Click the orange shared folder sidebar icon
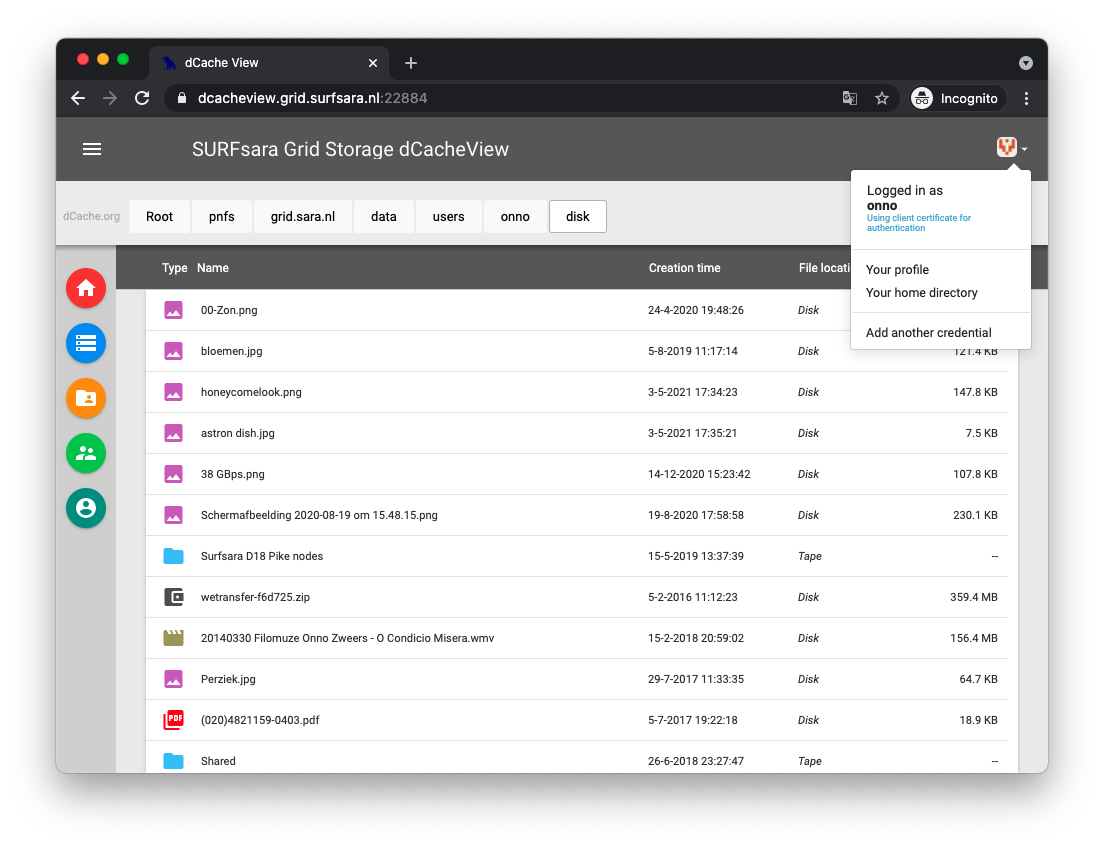 click(x=86, y=398)
